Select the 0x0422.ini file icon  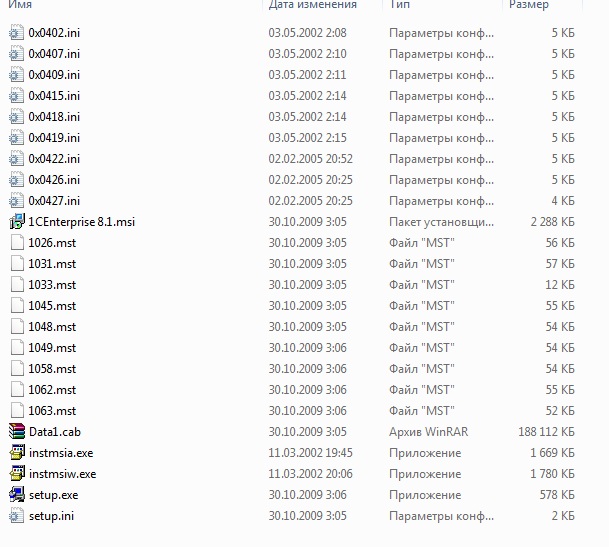click(16, 159)
